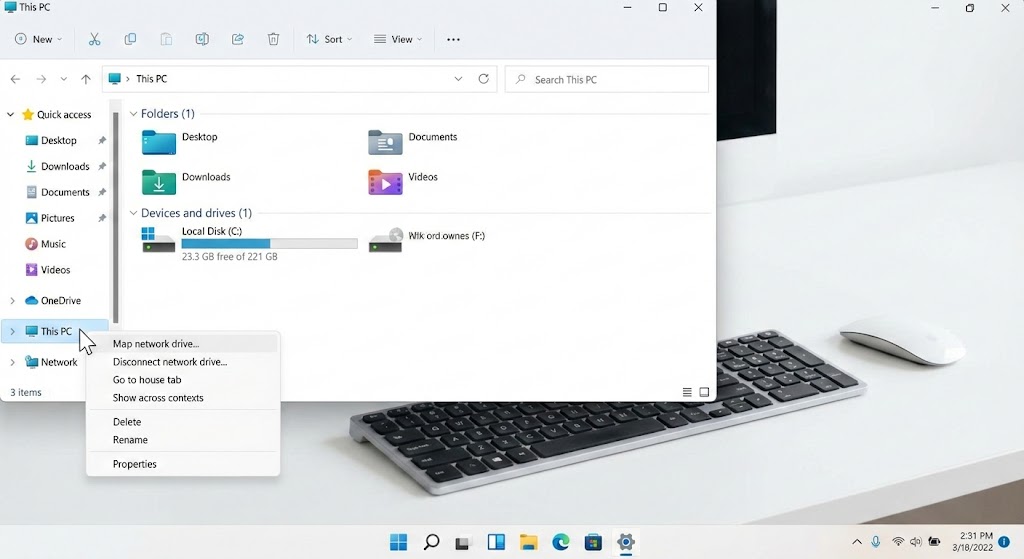Open Settings gear in taskbar
The width and height of the screenshot is (1024, 559).
pyautogui.click(x=626, y=541)
